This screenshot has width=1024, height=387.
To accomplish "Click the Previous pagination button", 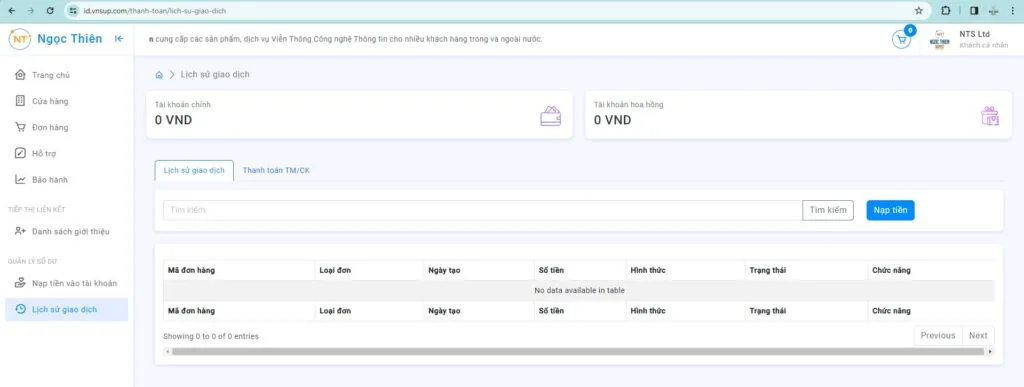I will 938,335.
